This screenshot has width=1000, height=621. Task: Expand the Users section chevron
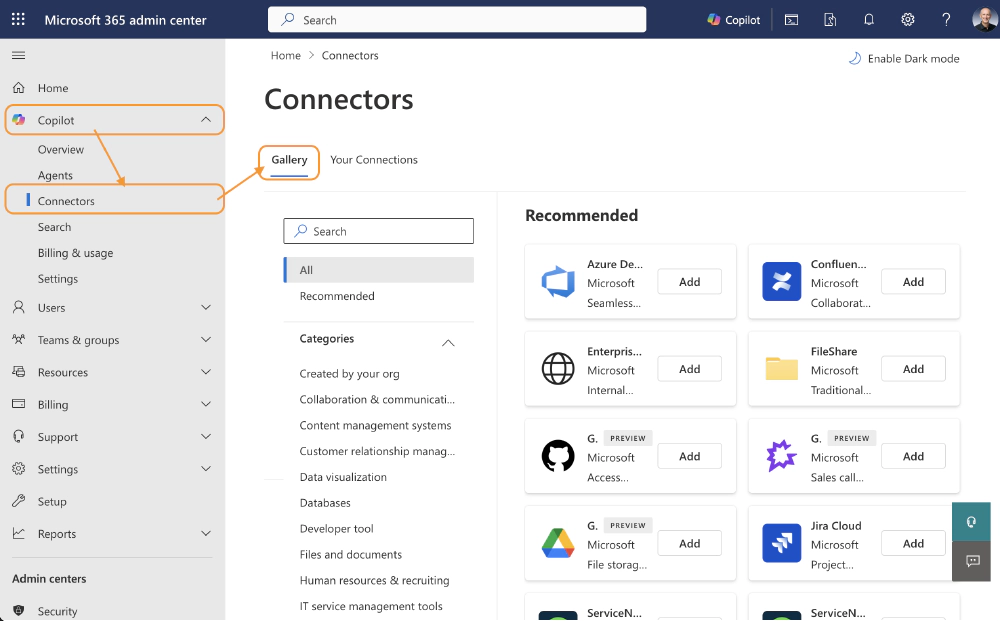[x=206, y=307]
